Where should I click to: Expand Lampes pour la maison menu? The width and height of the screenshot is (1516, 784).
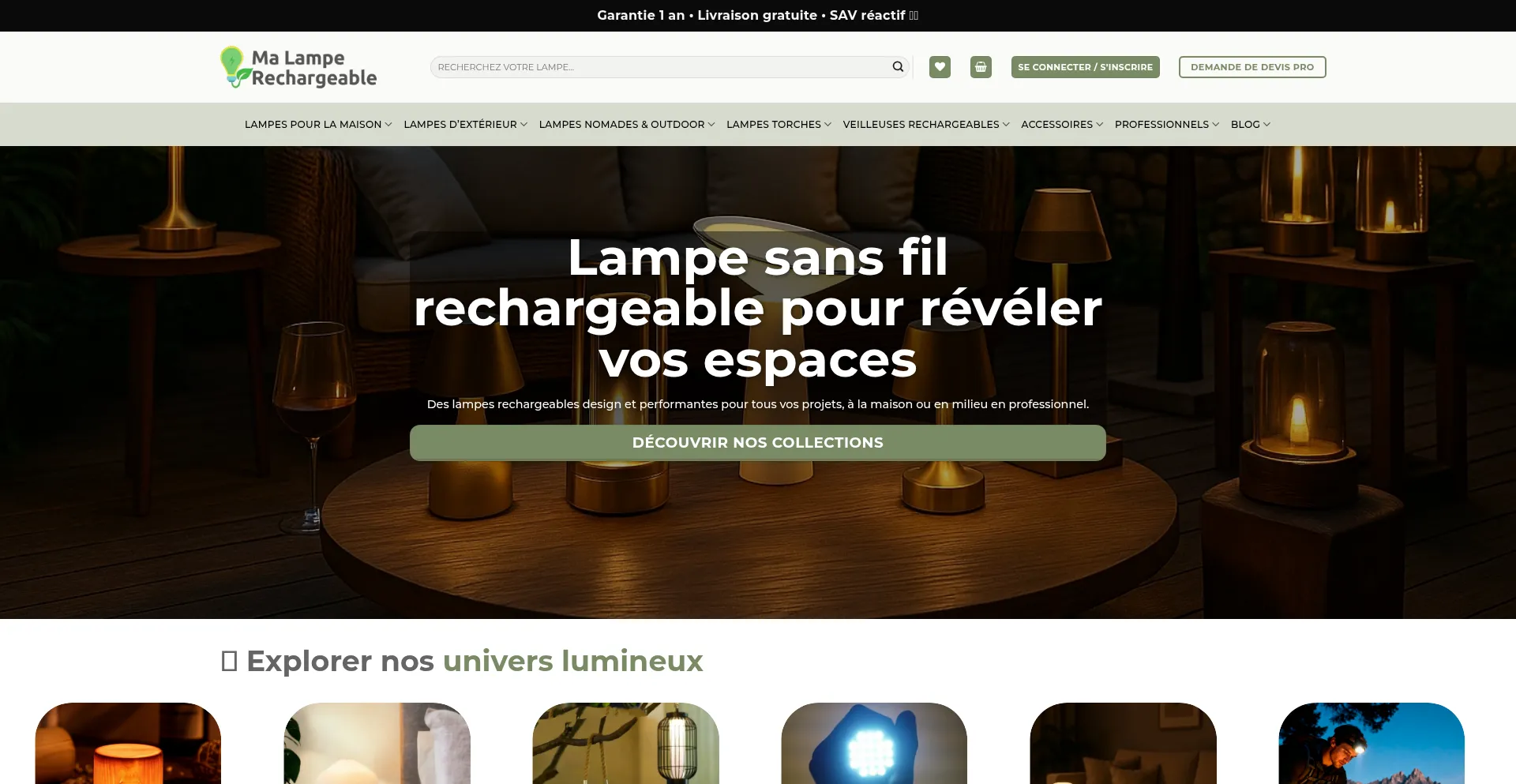(318, 125)
